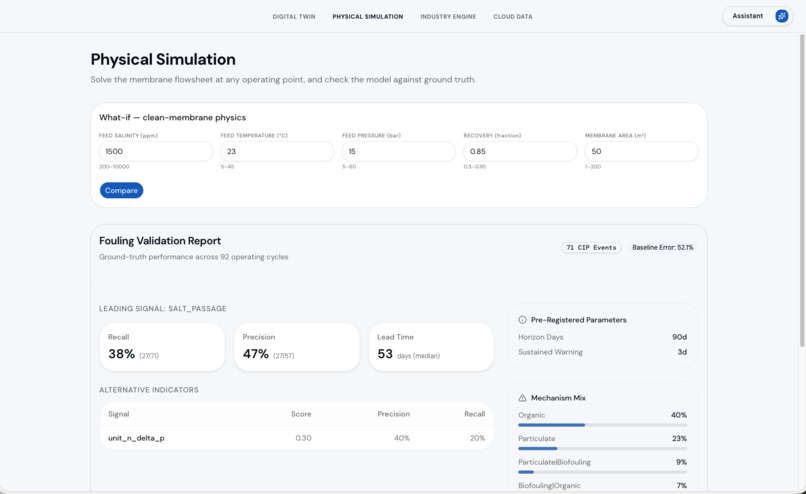Click the Sustained Warning 3d value
This screenshot has width=806, height=494.
click(x=682, y=352)
